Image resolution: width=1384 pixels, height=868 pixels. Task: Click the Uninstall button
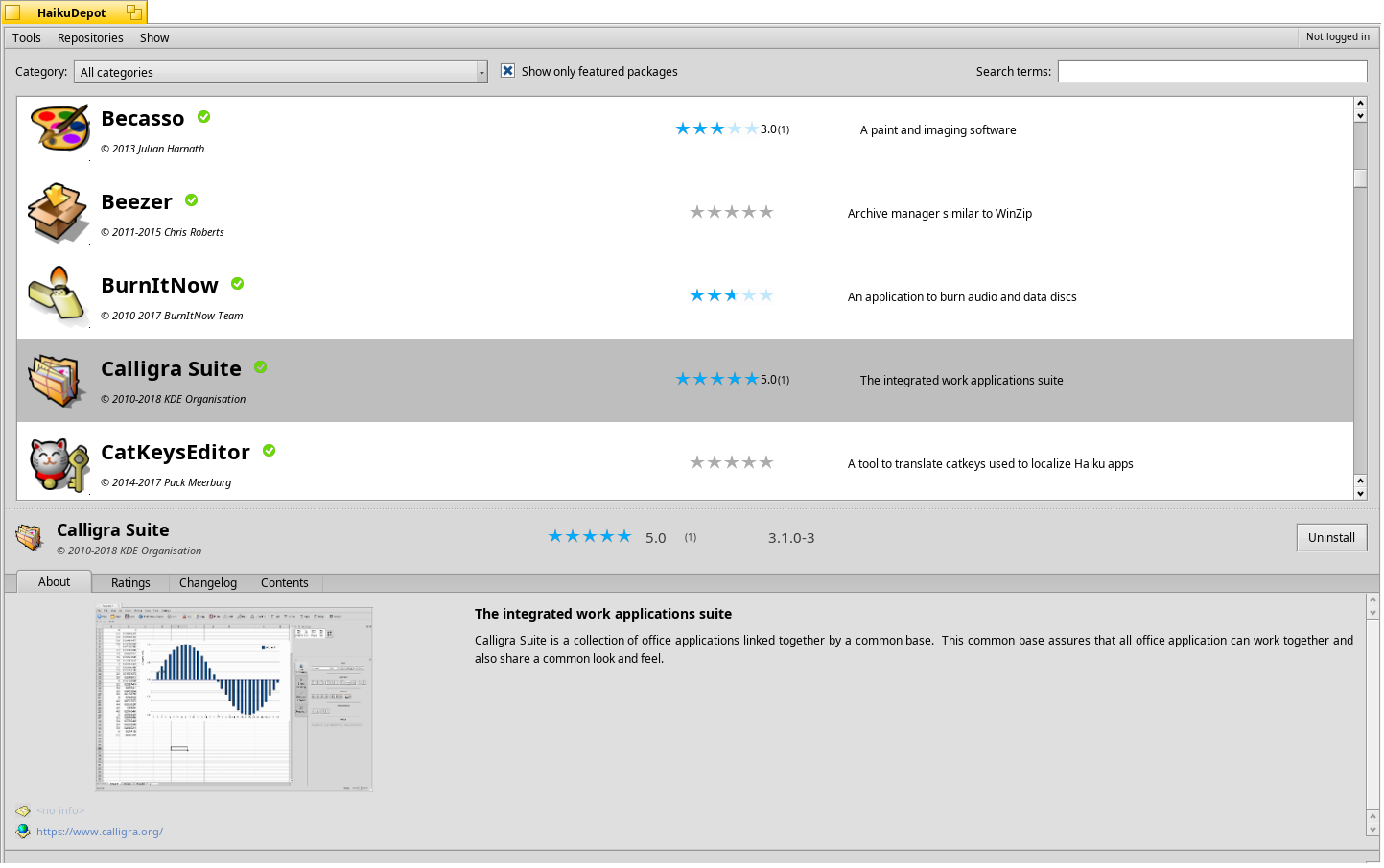pos(1332,538)
